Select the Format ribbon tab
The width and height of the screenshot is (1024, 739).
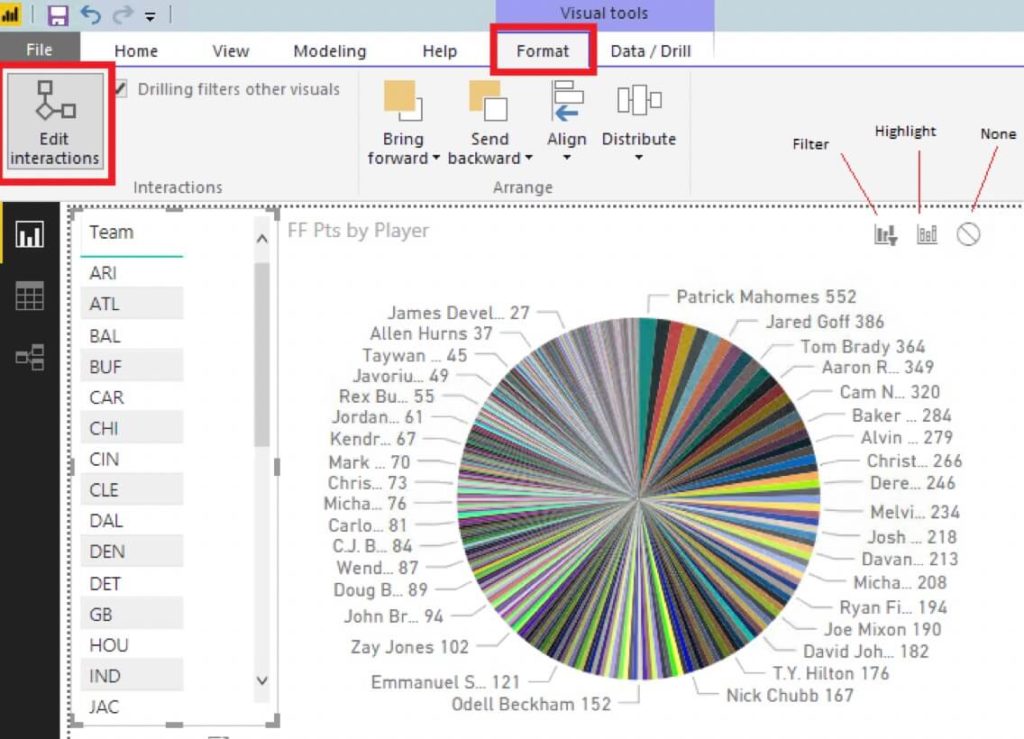(x=543, y=51)
